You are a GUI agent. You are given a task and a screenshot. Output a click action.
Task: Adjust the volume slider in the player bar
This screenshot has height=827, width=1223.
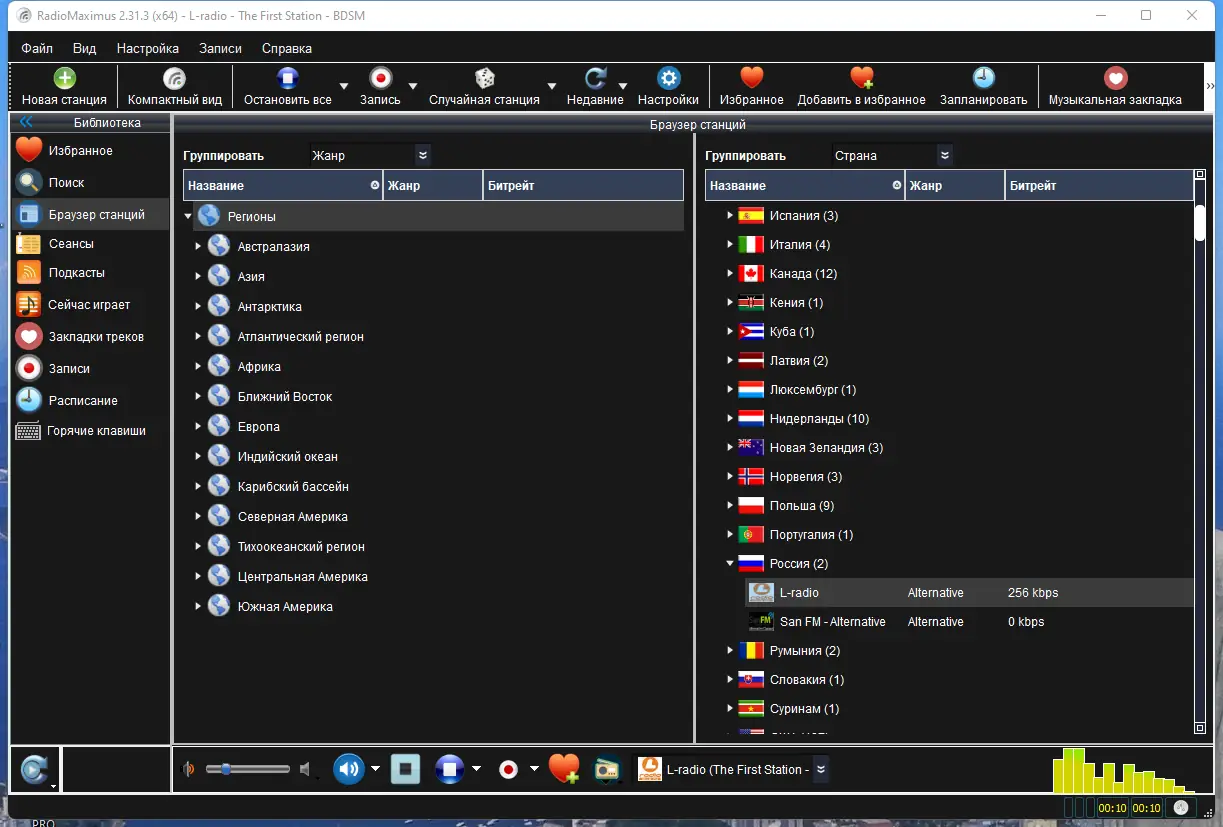(x=247, y=769)
